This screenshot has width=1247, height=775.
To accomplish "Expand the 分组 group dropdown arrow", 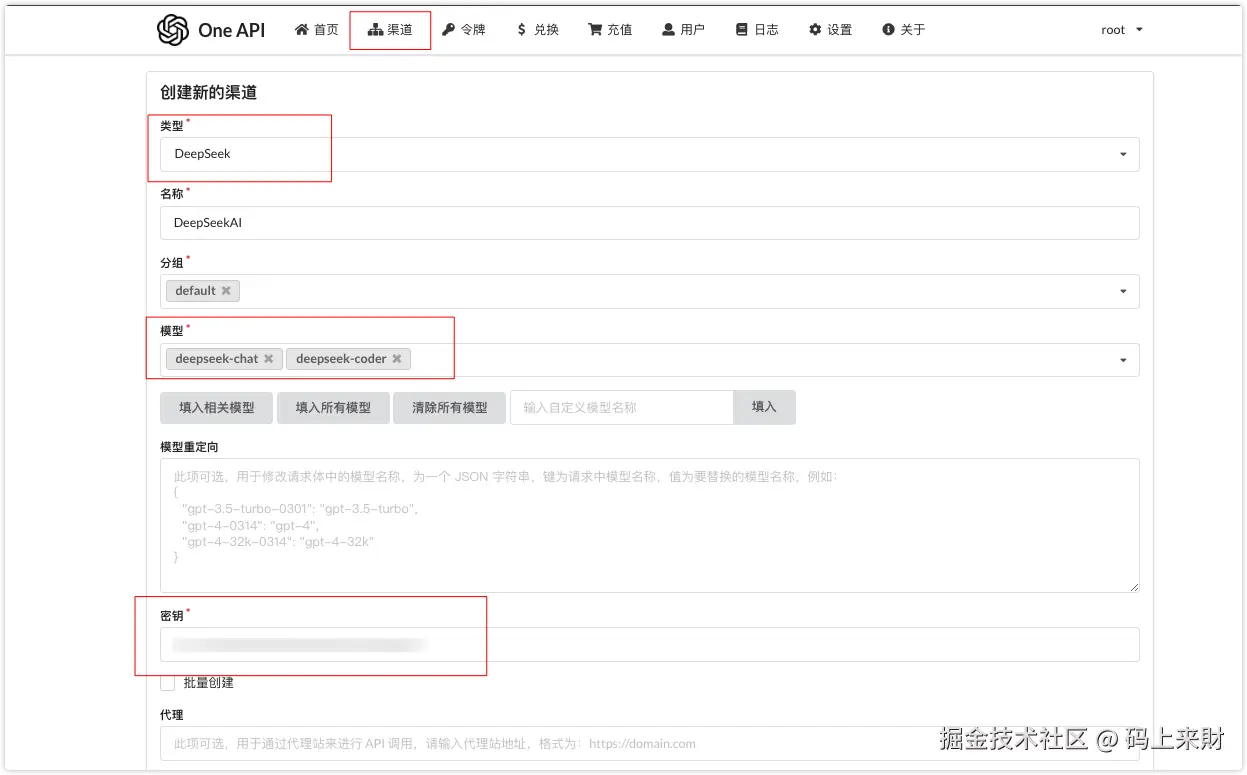I will point(1123,291).
